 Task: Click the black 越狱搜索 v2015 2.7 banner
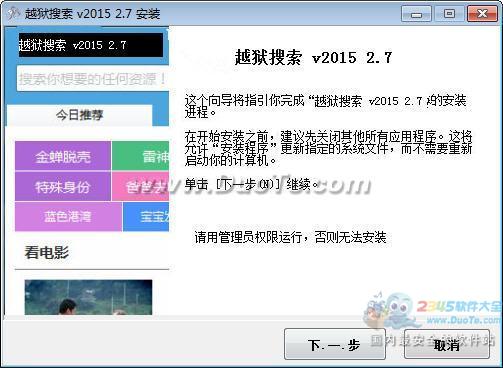coord(91,45)
